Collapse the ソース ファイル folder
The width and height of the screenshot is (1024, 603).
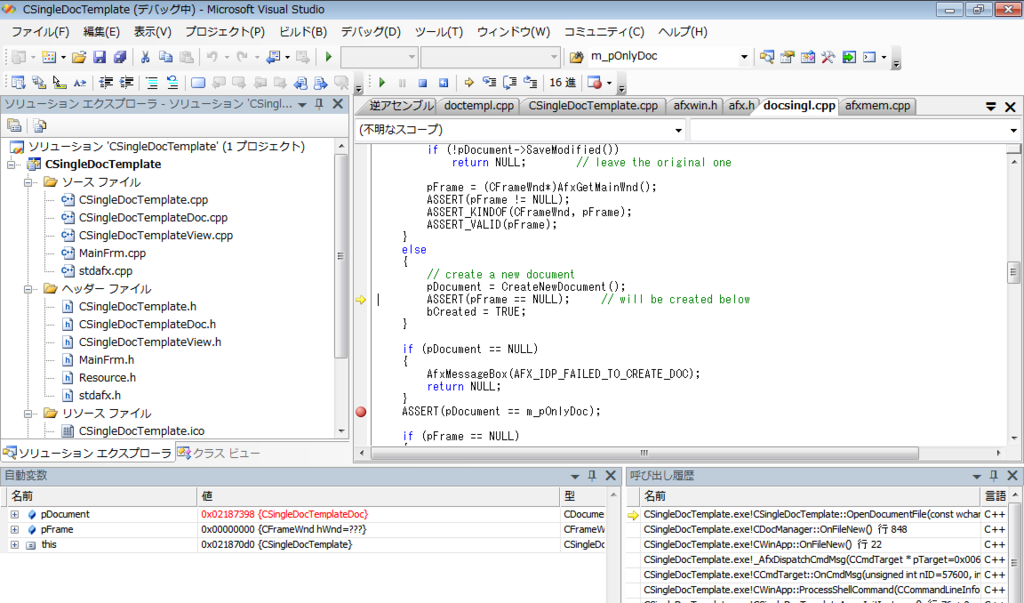point(28,182)
